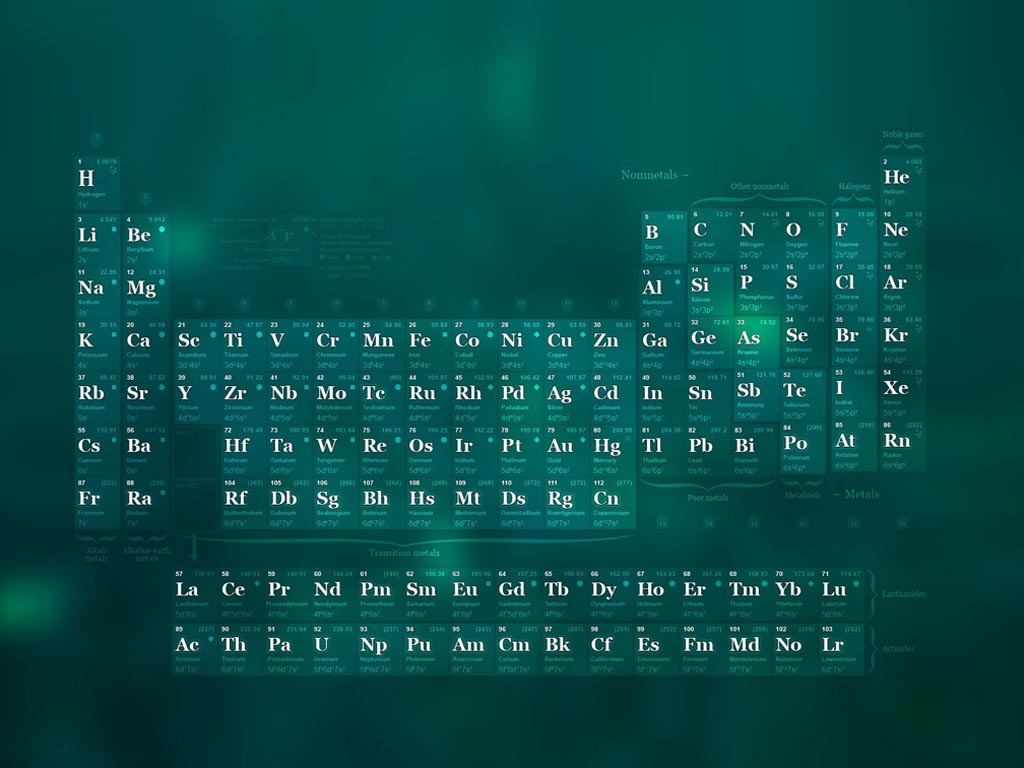Select the Radon (Rn) cell
The height and width of the screenshot is (768, 1024).
[x=903, y=446]
